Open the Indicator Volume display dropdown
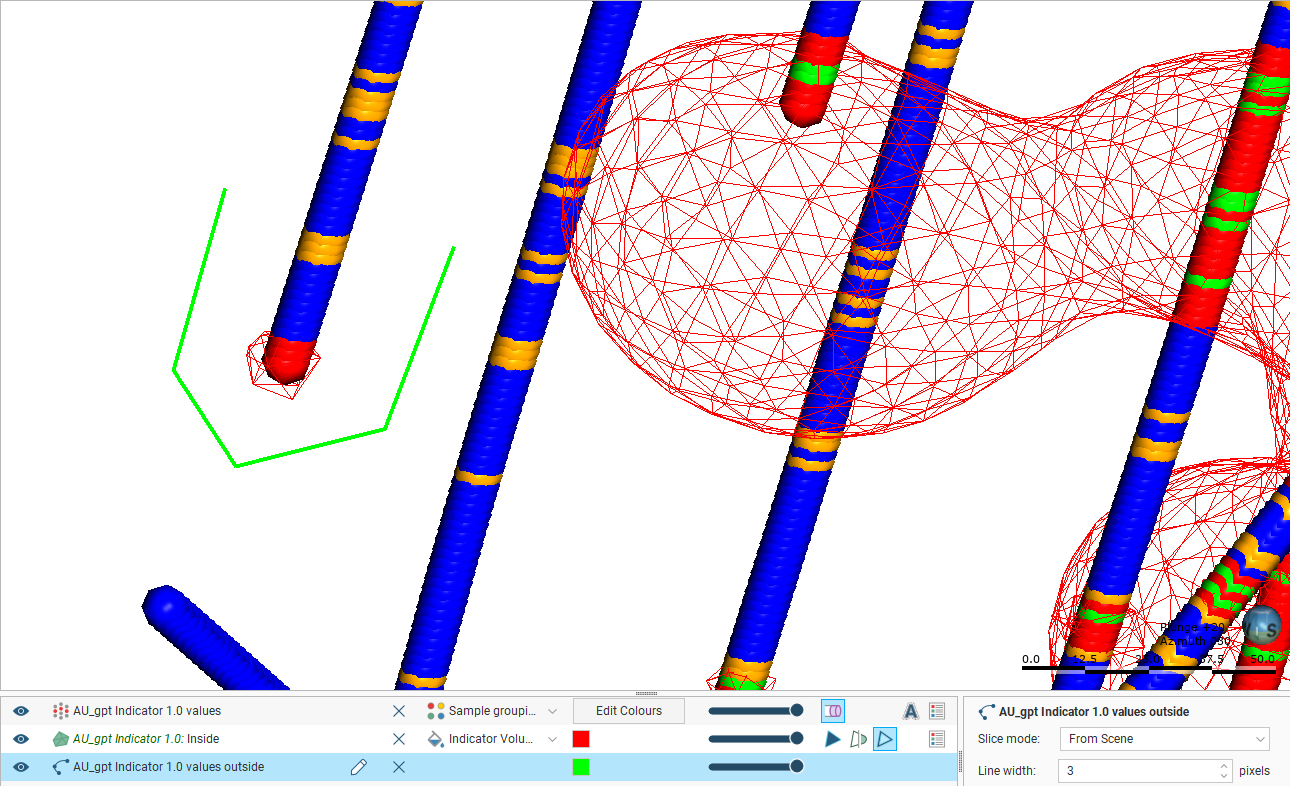This screenshot has width=1290, height=786. (x=492, y=739)
